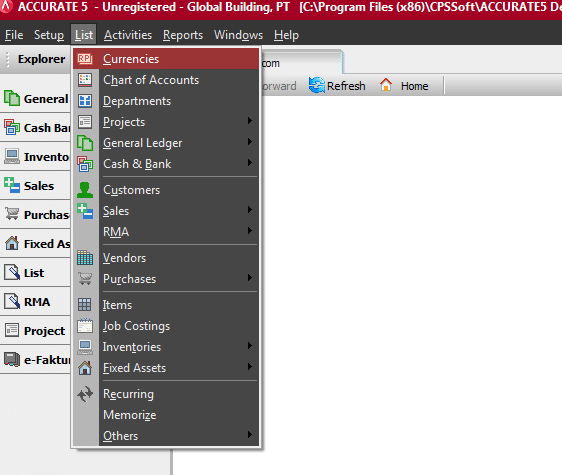Open the Reports menu
This screenshot has width=562, height=475.
point(183,35)
